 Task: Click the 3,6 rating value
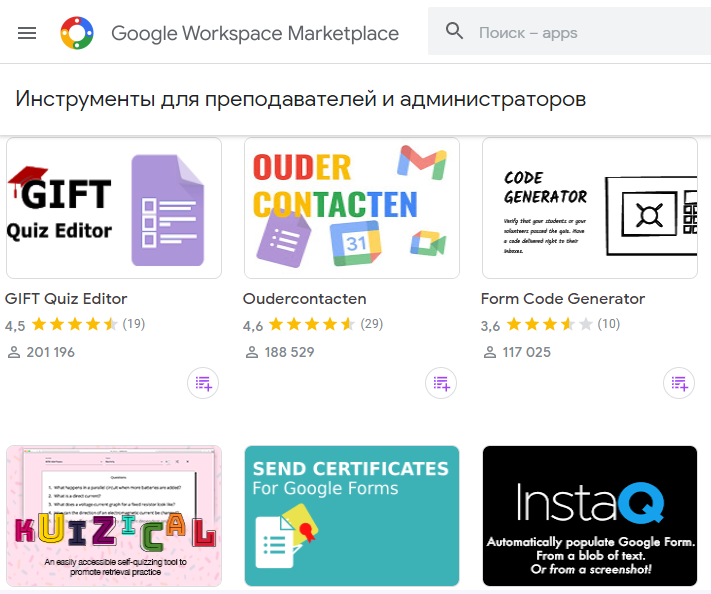[491, 326]
